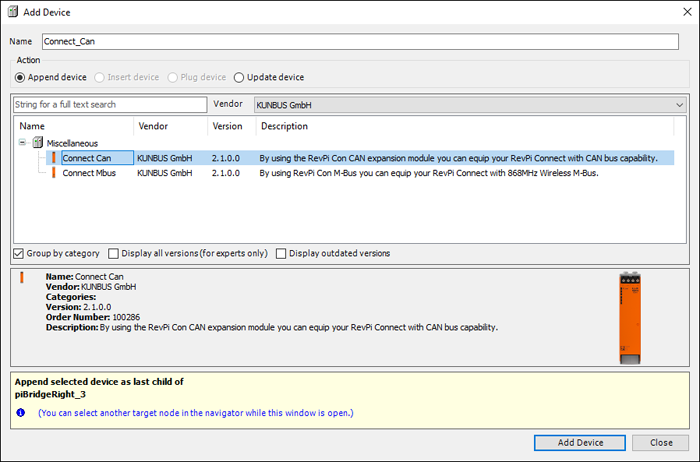
Task: Click the Name field containing Connect_Can
Action: coord(360,42)
